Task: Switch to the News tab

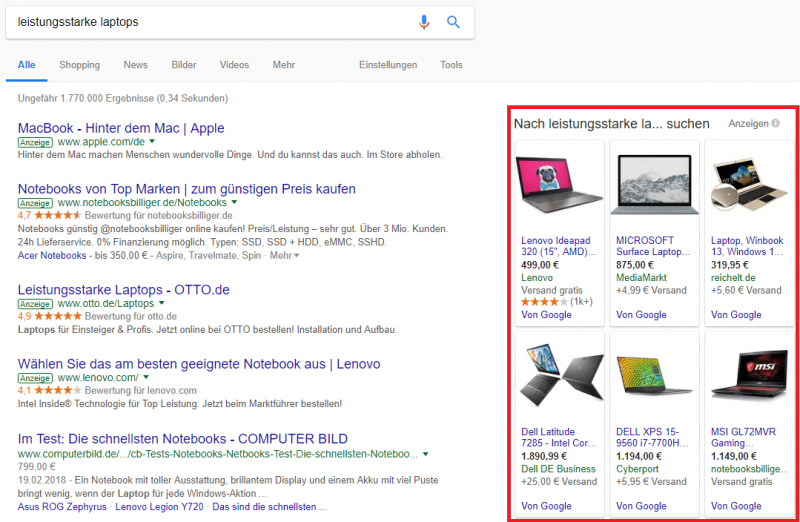Action: tap(135, 65)
